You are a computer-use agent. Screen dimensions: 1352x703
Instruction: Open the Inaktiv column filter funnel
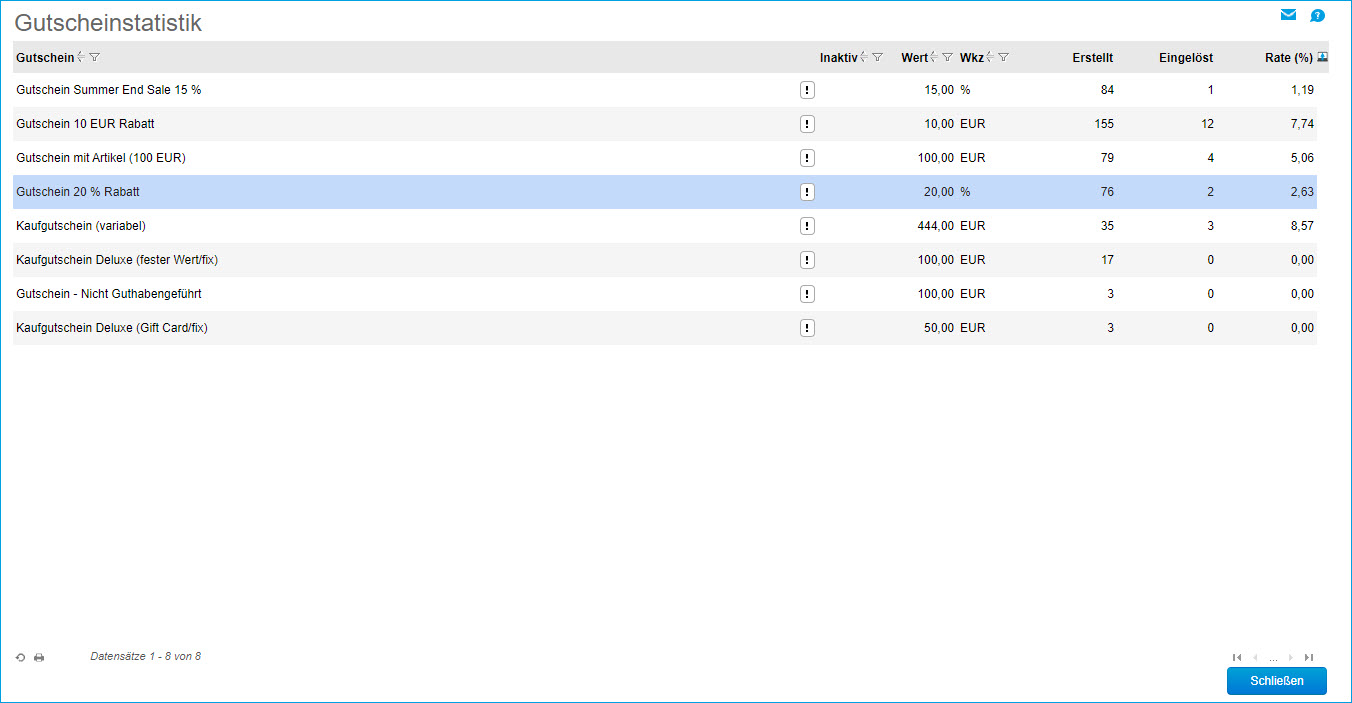[x=877, y=58]
